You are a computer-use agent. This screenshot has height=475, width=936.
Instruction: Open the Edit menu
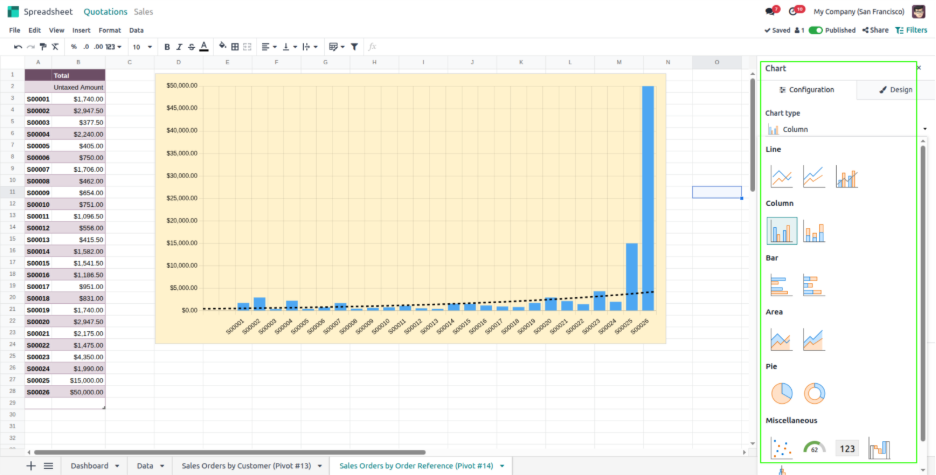pos(35,30)
